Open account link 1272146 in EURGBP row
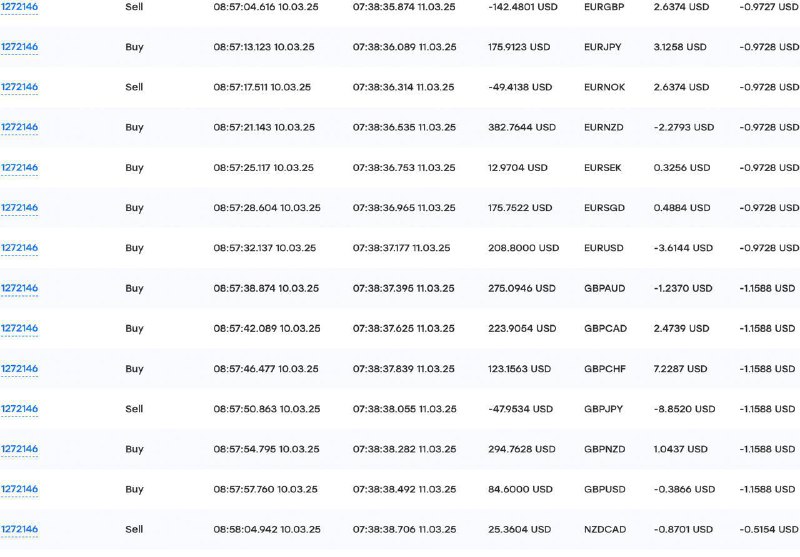This screenshot has height=557, width=800. pos(19,7)
